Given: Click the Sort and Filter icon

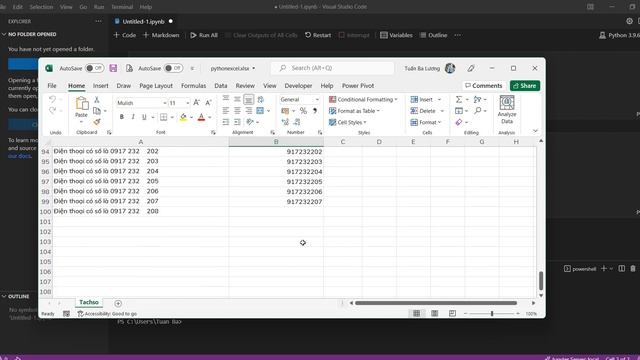Looking at the screenshot, I should coord(478,100).
